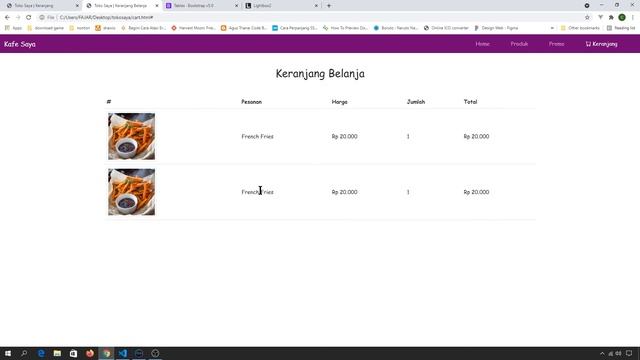This screenshot has height=360, width=640.
Task: Switch to the first Toko Saya tab
Action: tap(41, 6)
